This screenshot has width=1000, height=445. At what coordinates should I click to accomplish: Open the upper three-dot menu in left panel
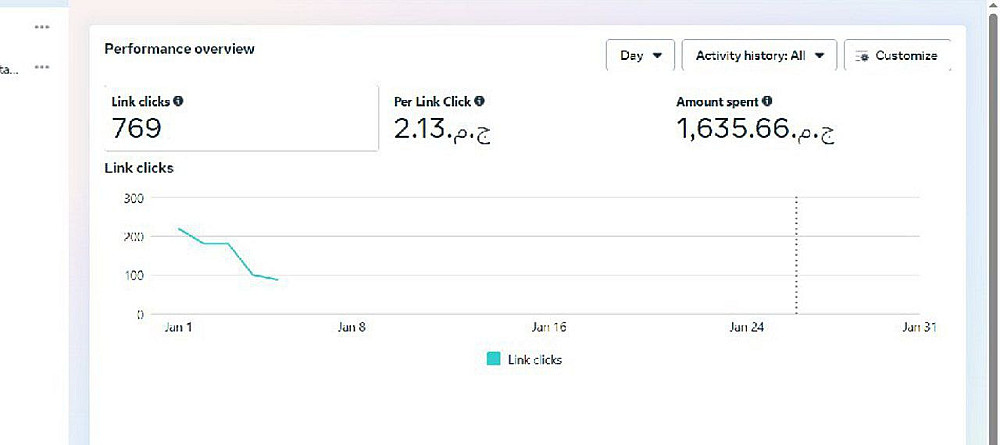(42, 27)
